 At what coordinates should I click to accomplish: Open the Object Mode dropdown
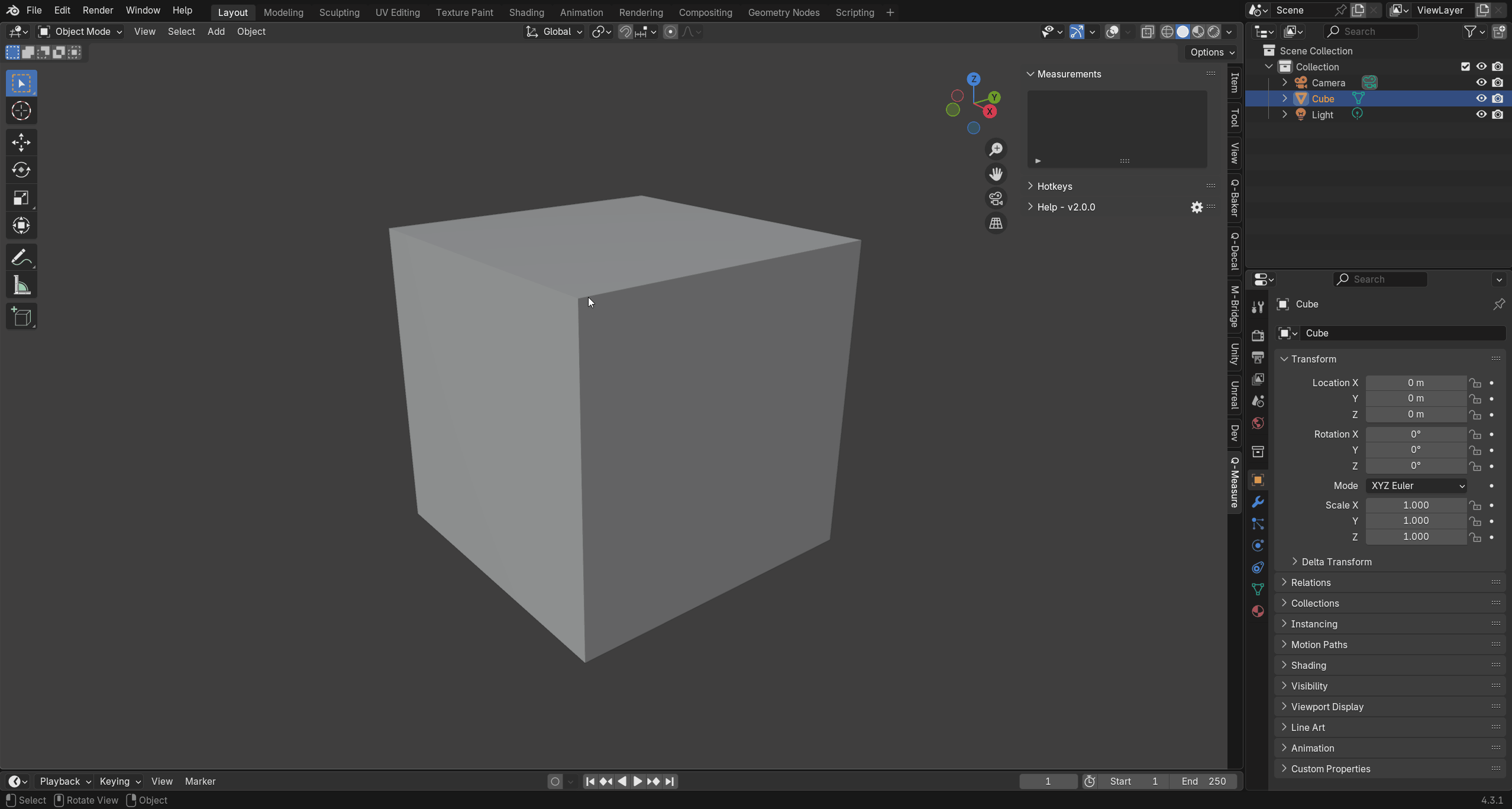(x=80, y=32)
